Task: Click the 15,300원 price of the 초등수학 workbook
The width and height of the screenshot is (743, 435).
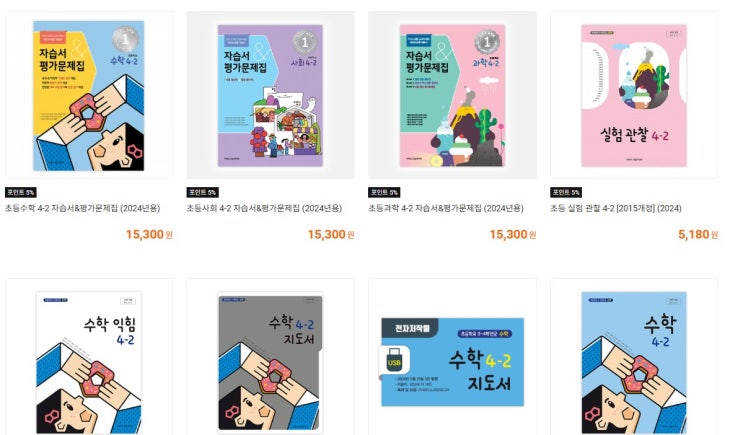Action: pos(149,235)
